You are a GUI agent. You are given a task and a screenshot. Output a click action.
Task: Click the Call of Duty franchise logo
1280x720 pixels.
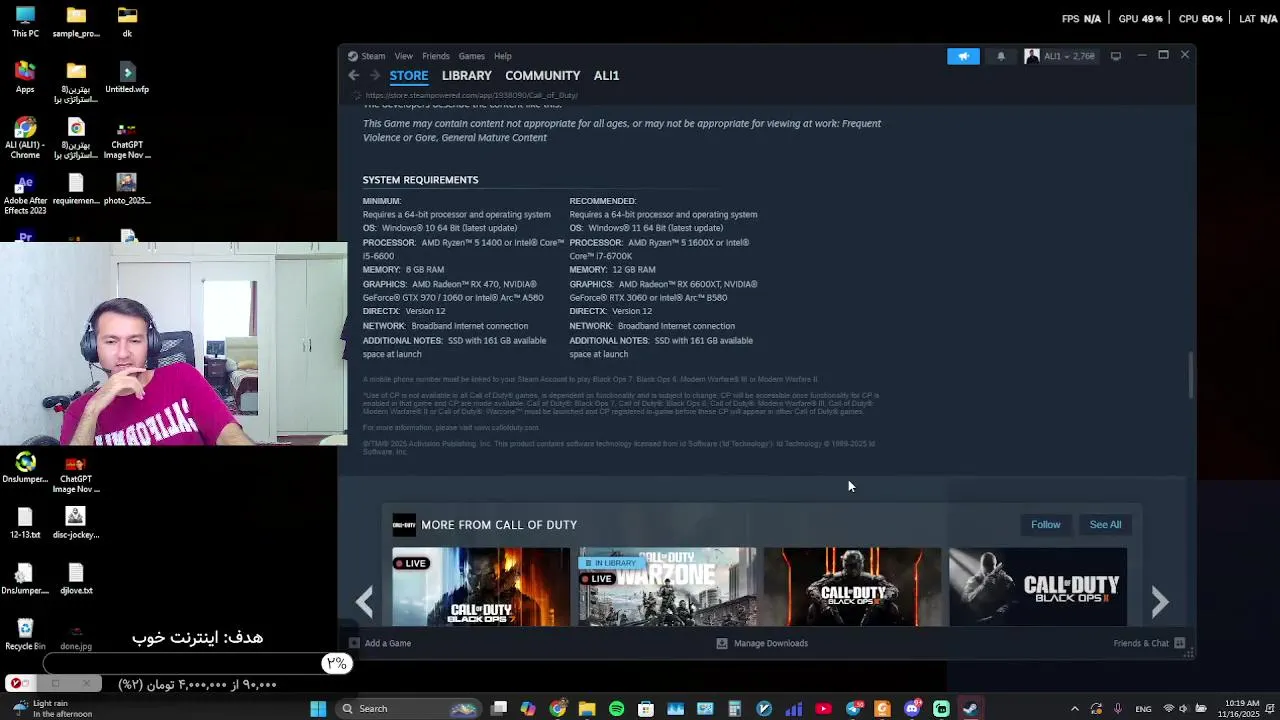coord(404,525)
